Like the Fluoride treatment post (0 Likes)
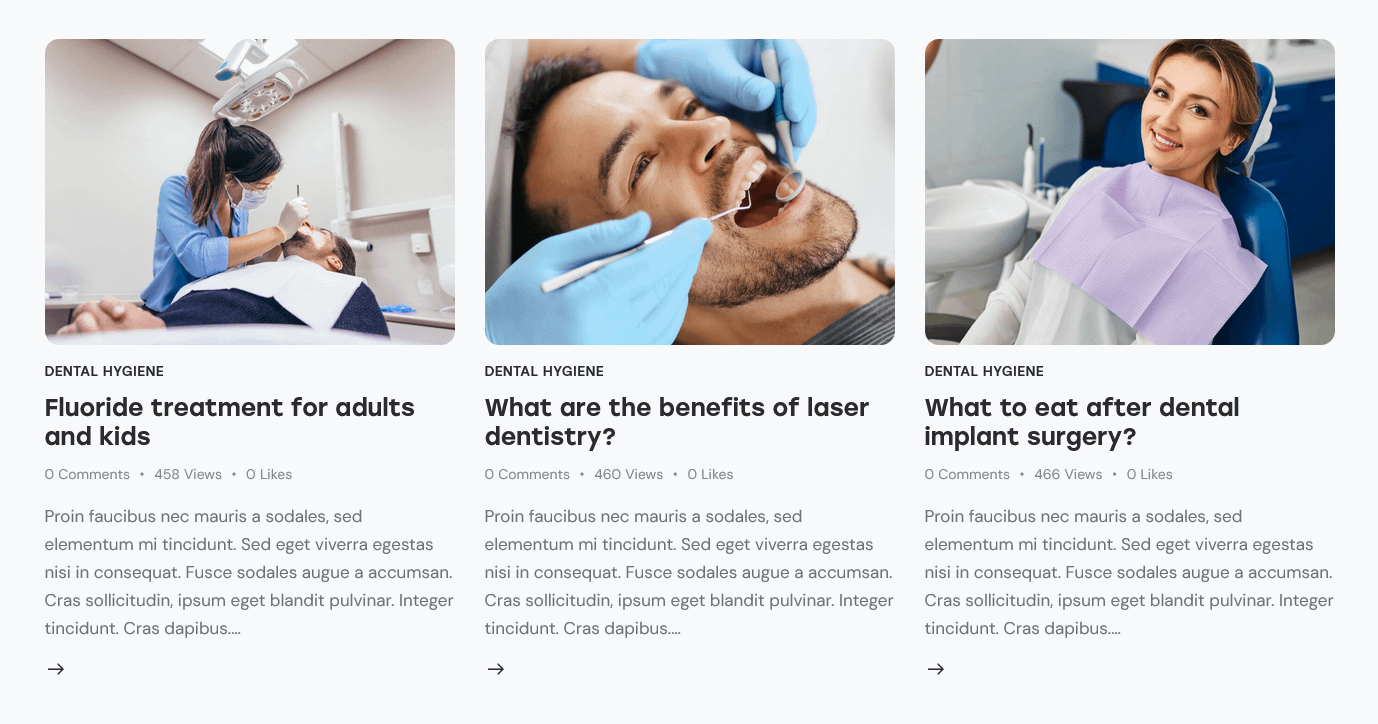This screenshot has height=724, width=1378. point(269,474)
